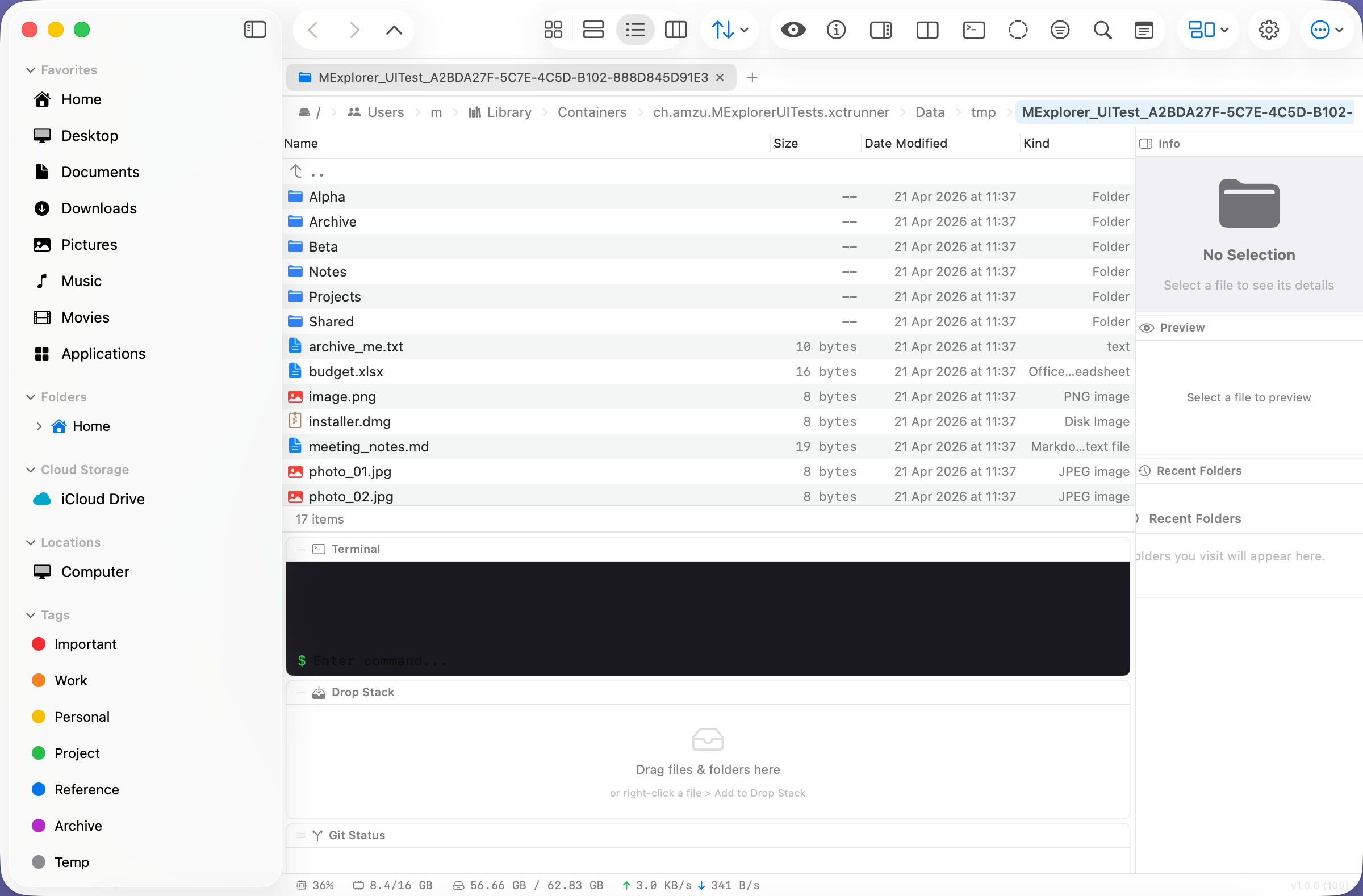Jump to tmp in the breadcrumb
The width and height of the screenshot is (1363, 896).
coord(983,112)
